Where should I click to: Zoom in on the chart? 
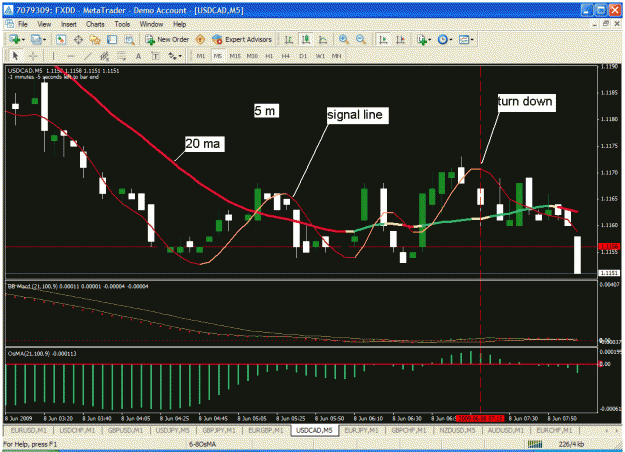click(x=344, y=39)
